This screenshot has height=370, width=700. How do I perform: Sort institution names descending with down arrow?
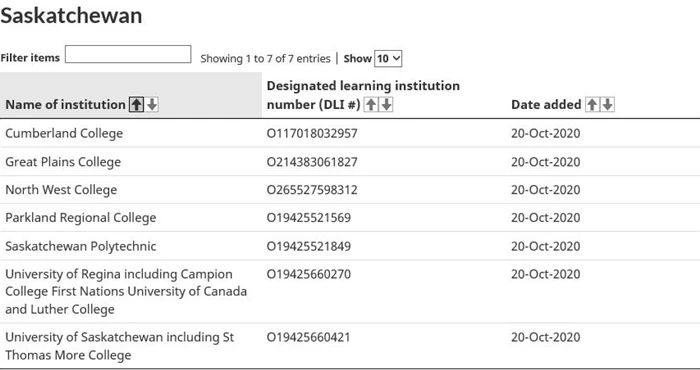pos(152,104)
